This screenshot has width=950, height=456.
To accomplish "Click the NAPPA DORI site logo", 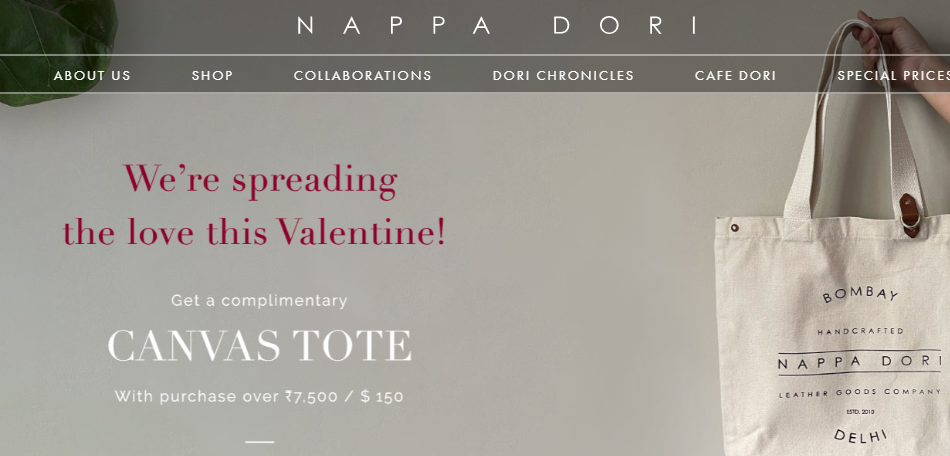I will pyautogui.click(x=497, y=26).
